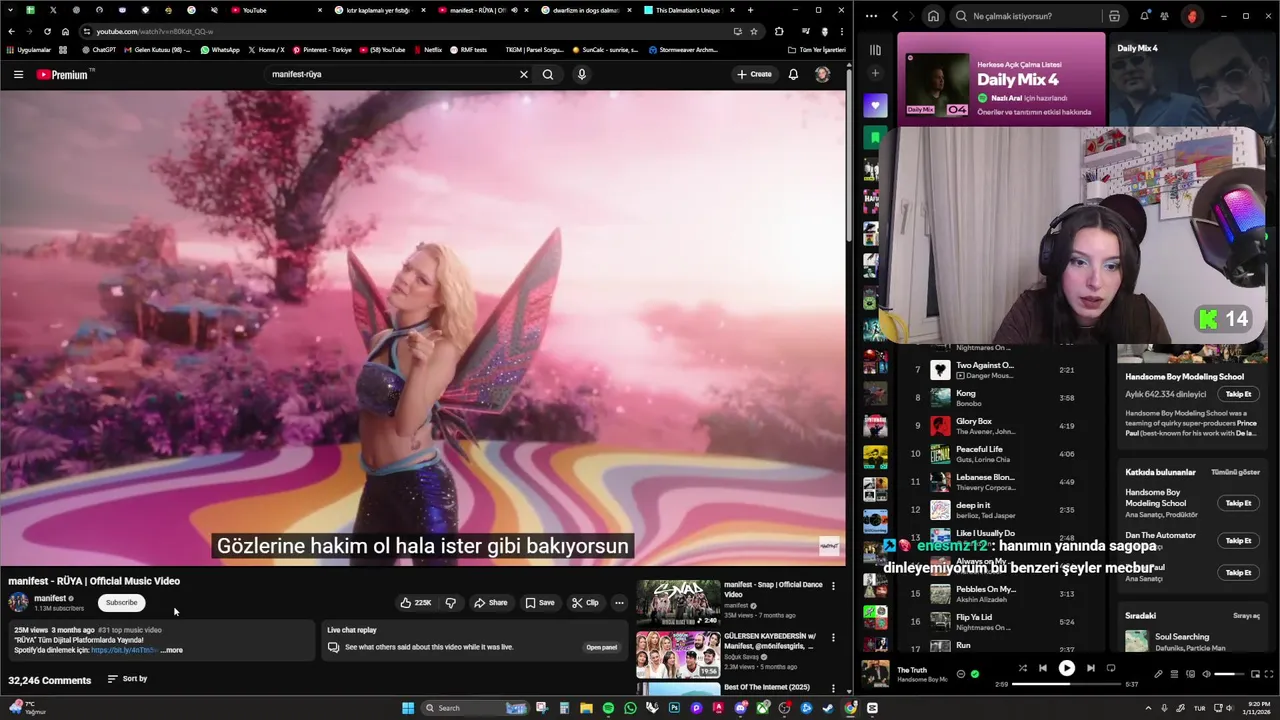Open Spotify notifications bell
The image size is (1280, 720).
tap(1144, 16)
